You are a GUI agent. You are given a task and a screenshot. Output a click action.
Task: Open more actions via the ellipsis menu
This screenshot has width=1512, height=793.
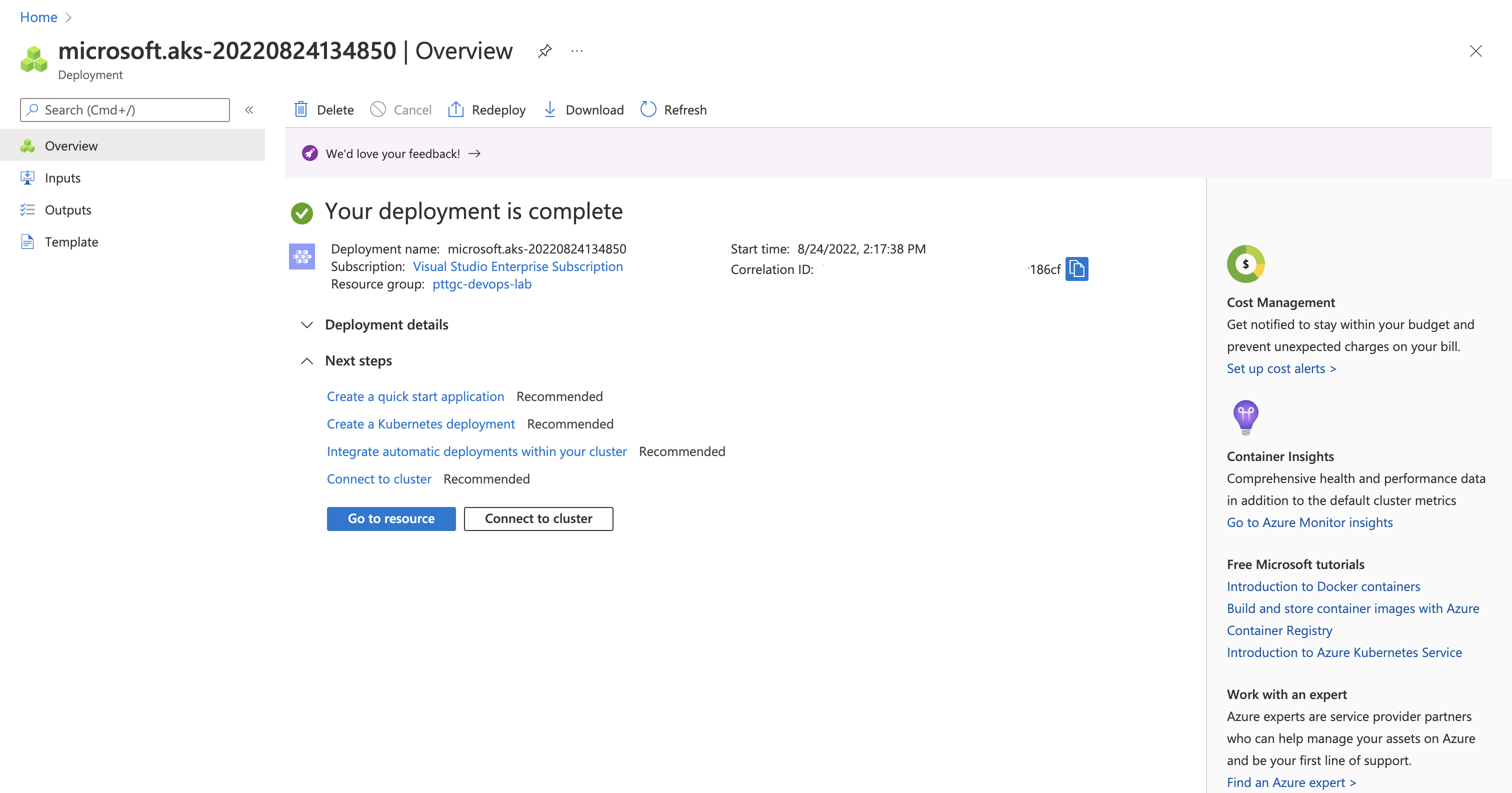click(x=576, y=51)
